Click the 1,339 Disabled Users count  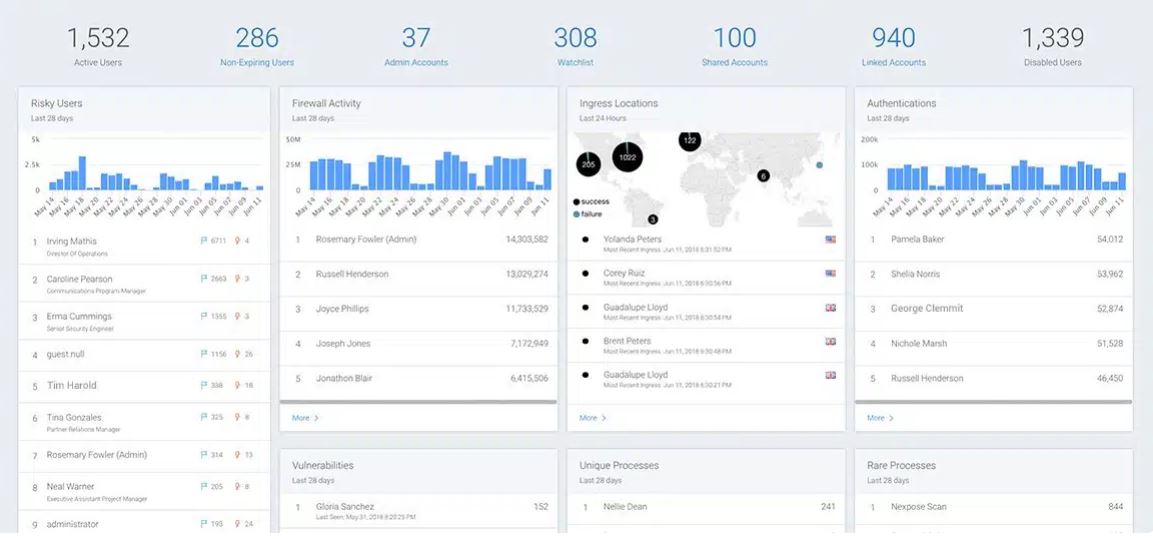1052,38
